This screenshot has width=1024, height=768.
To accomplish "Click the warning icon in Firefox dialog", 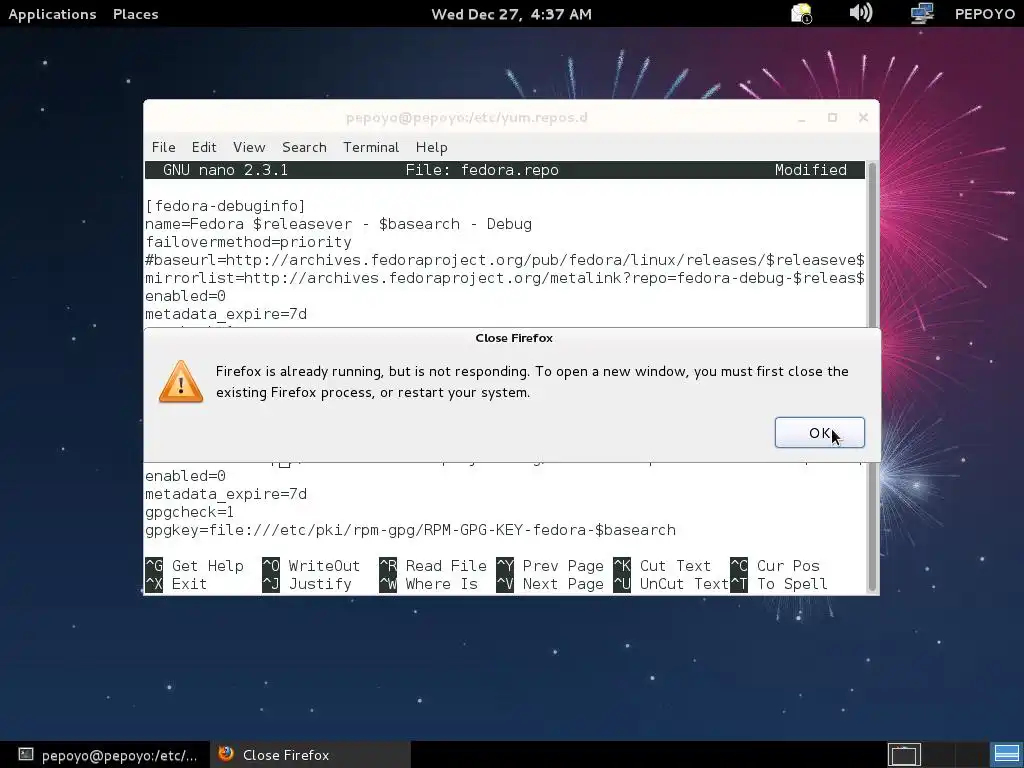I will tap(181, 381).
